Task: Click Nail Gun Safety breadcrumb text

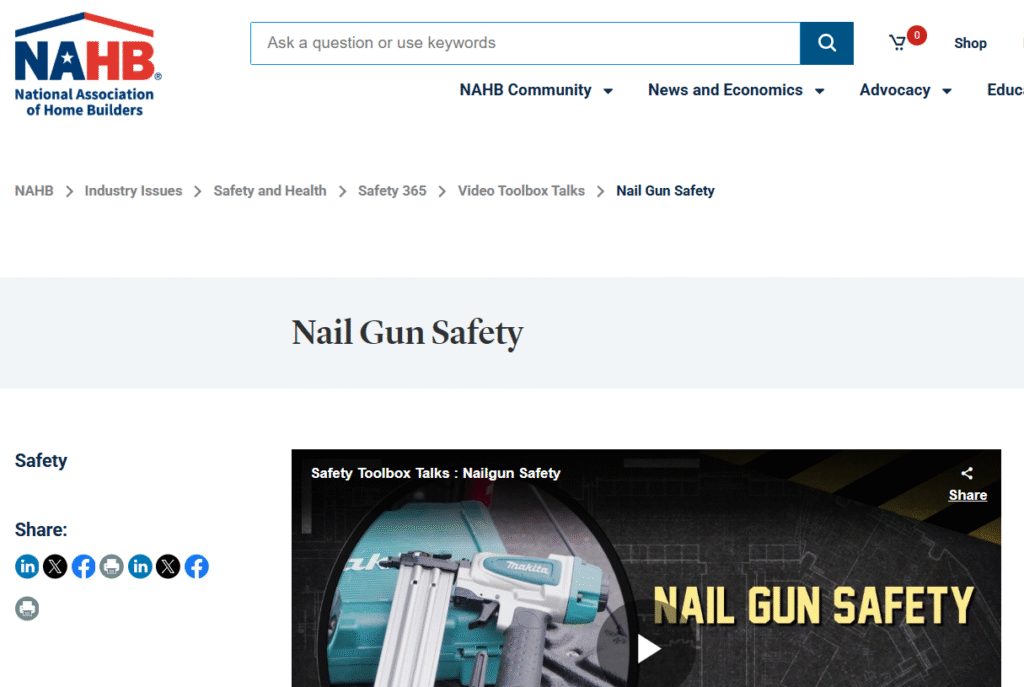Action: tap(665, 191)
